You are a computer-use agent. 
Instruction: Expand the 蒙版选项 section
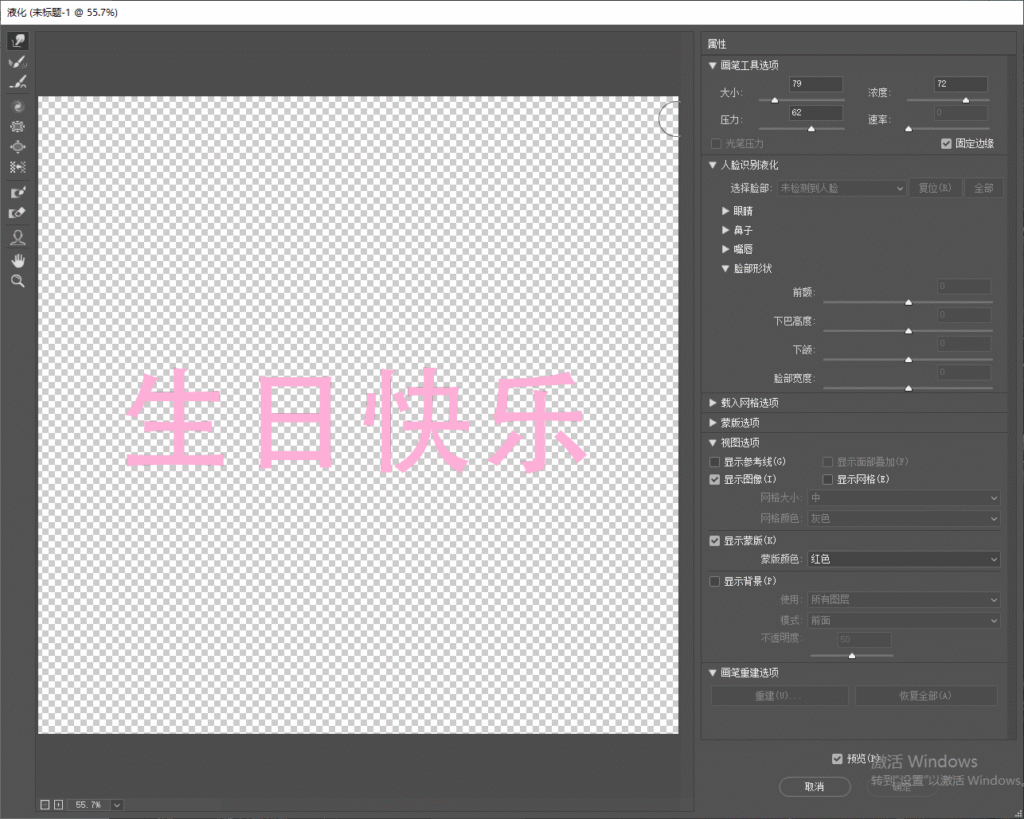712,423
